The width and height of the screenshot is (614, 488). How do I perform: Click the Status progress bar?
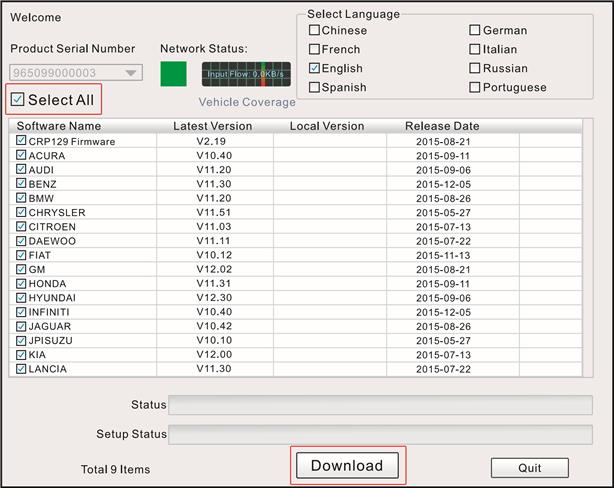click(x=380, y=405)
